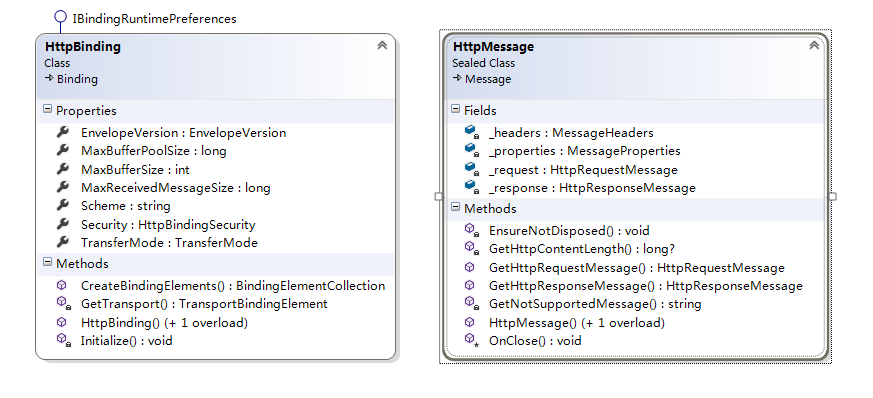Click inheritance arrow icon beside Binding base type

click(x=49, y=79)
